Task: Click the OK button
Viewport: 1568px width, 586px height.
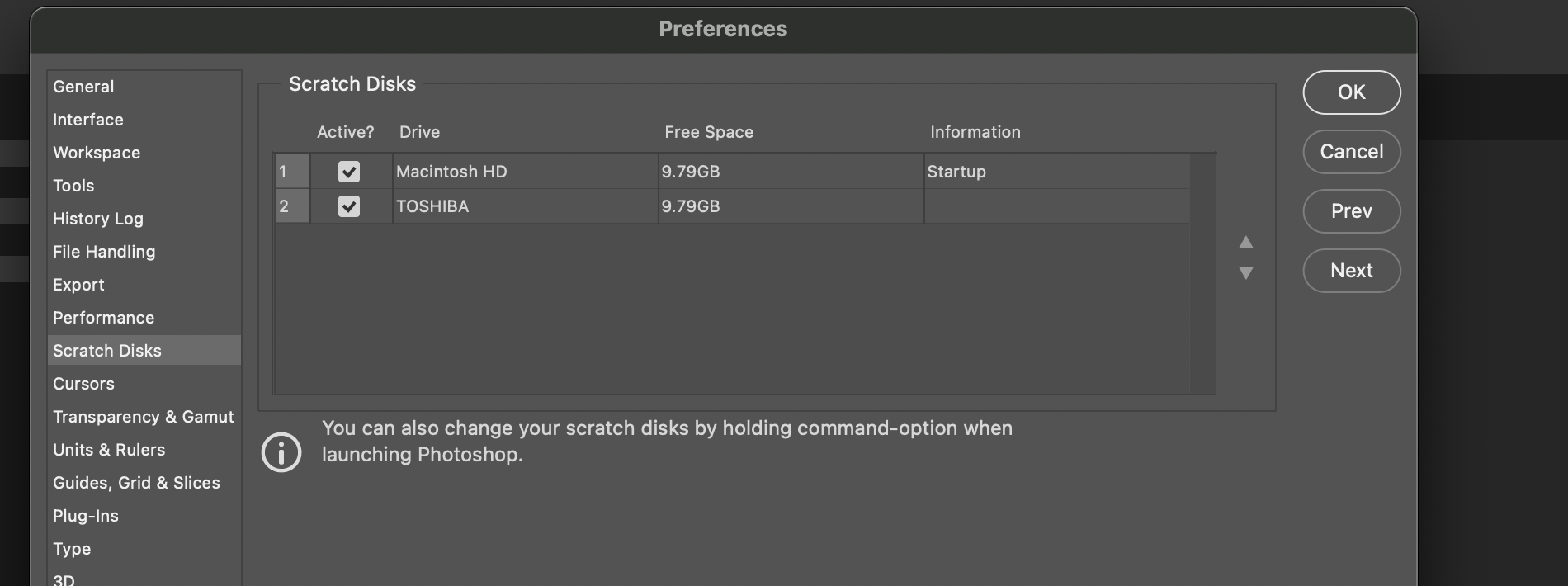Action: tap(1351, 92)
